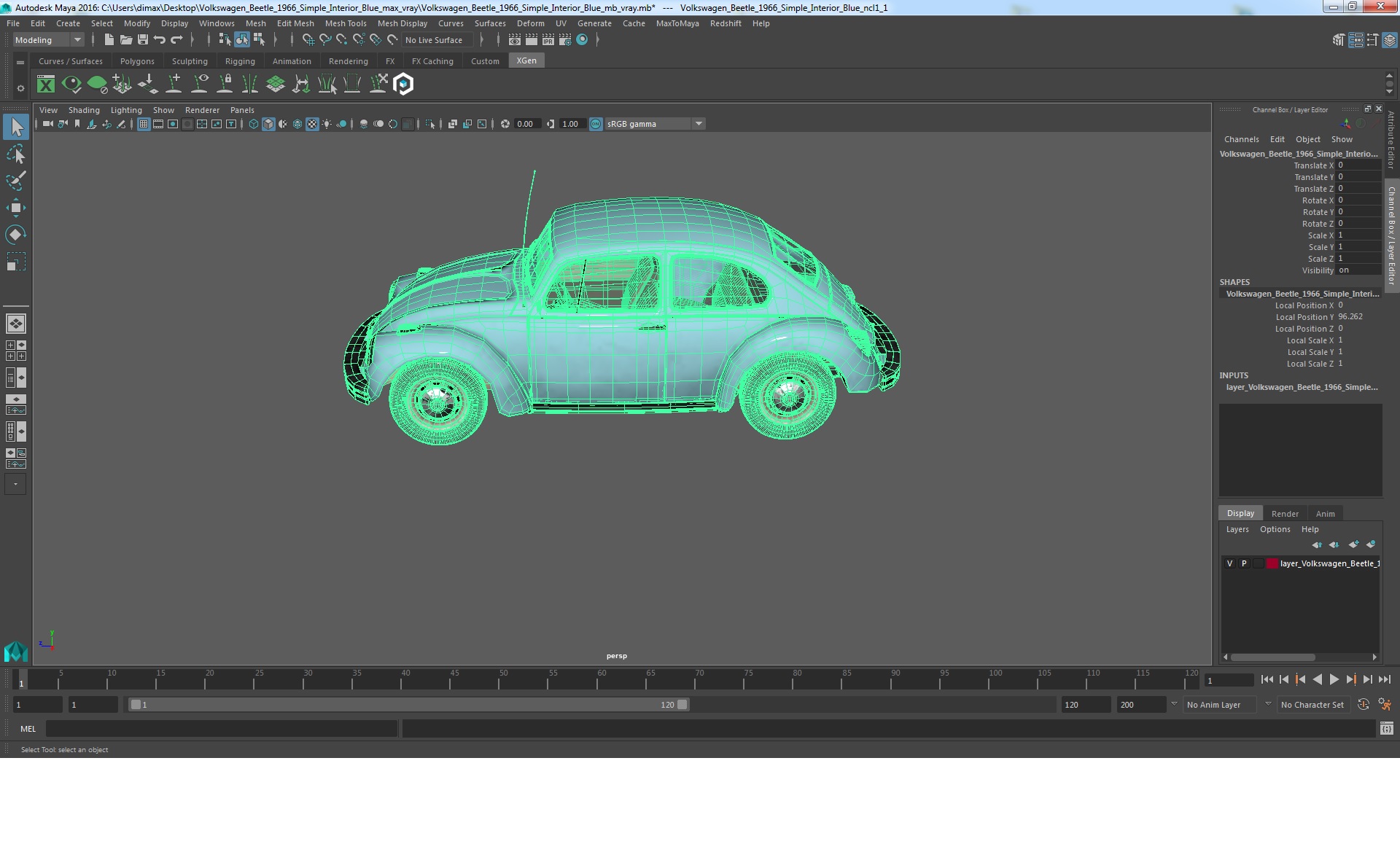Viewport: 1400px width, 844px height.
Task: Toggle layer playback P box
Action: point(1244,563)
